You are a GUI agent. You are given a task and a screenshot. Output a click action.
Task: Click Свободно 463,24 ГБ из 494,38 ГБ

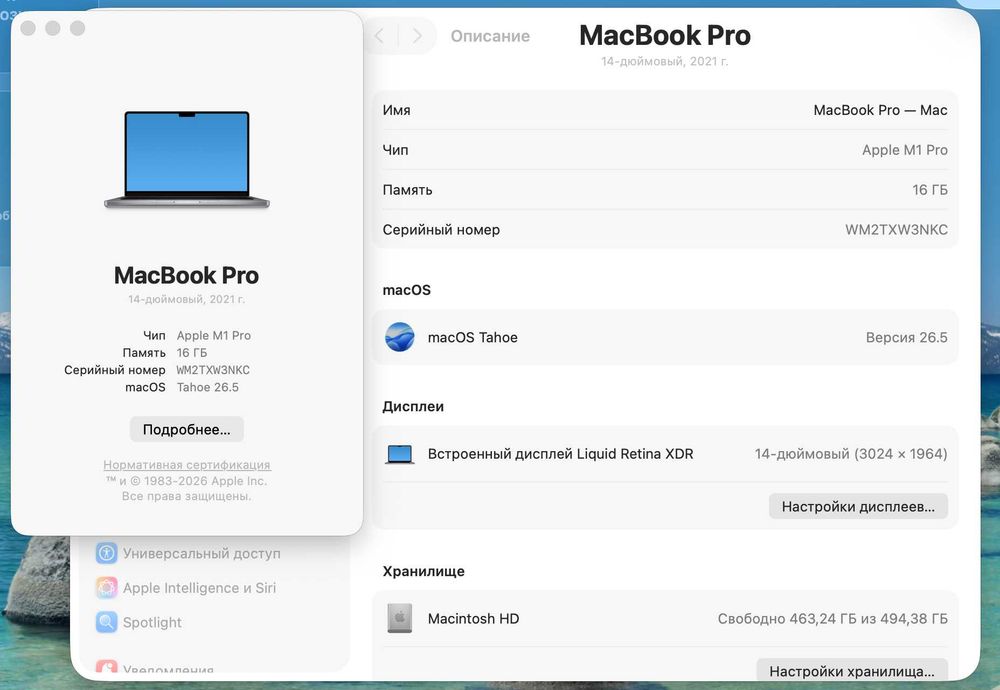[x=832, y=619]
